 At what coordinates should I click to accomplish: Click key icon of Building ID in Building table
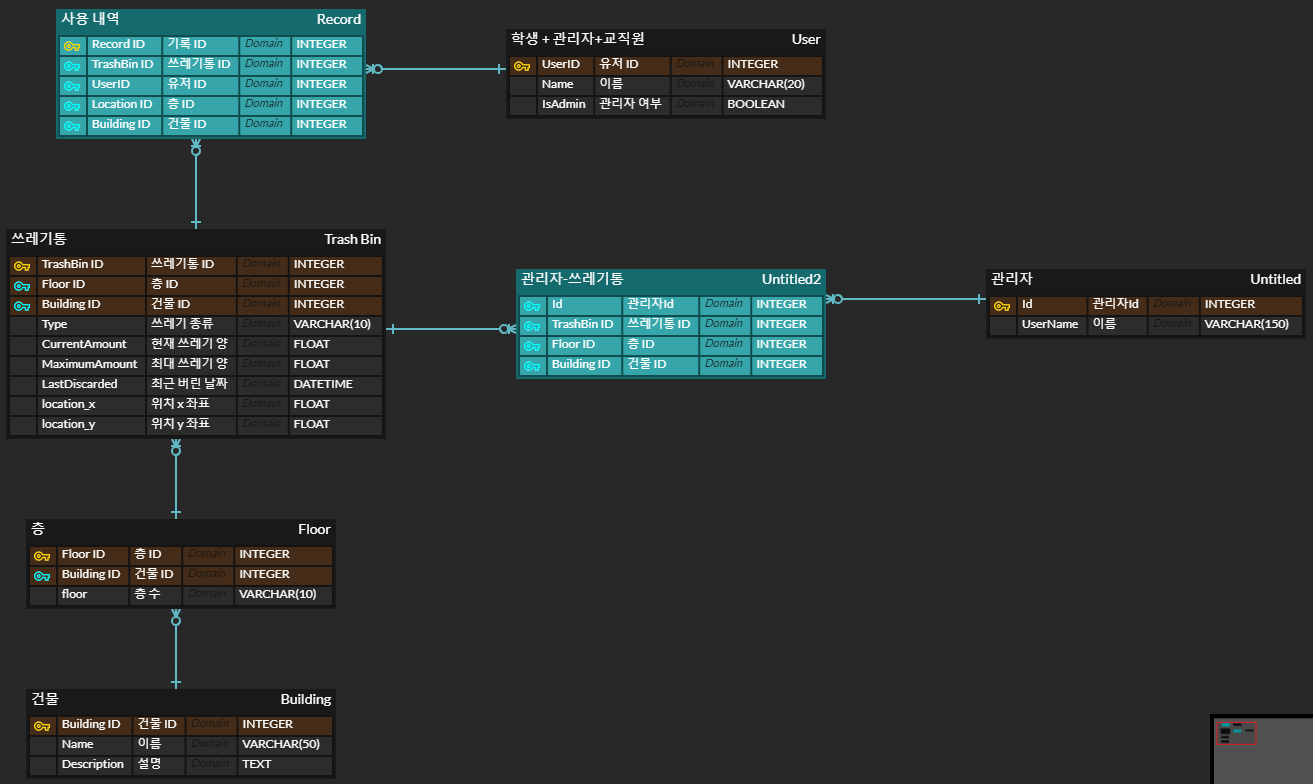coord(42,726)
